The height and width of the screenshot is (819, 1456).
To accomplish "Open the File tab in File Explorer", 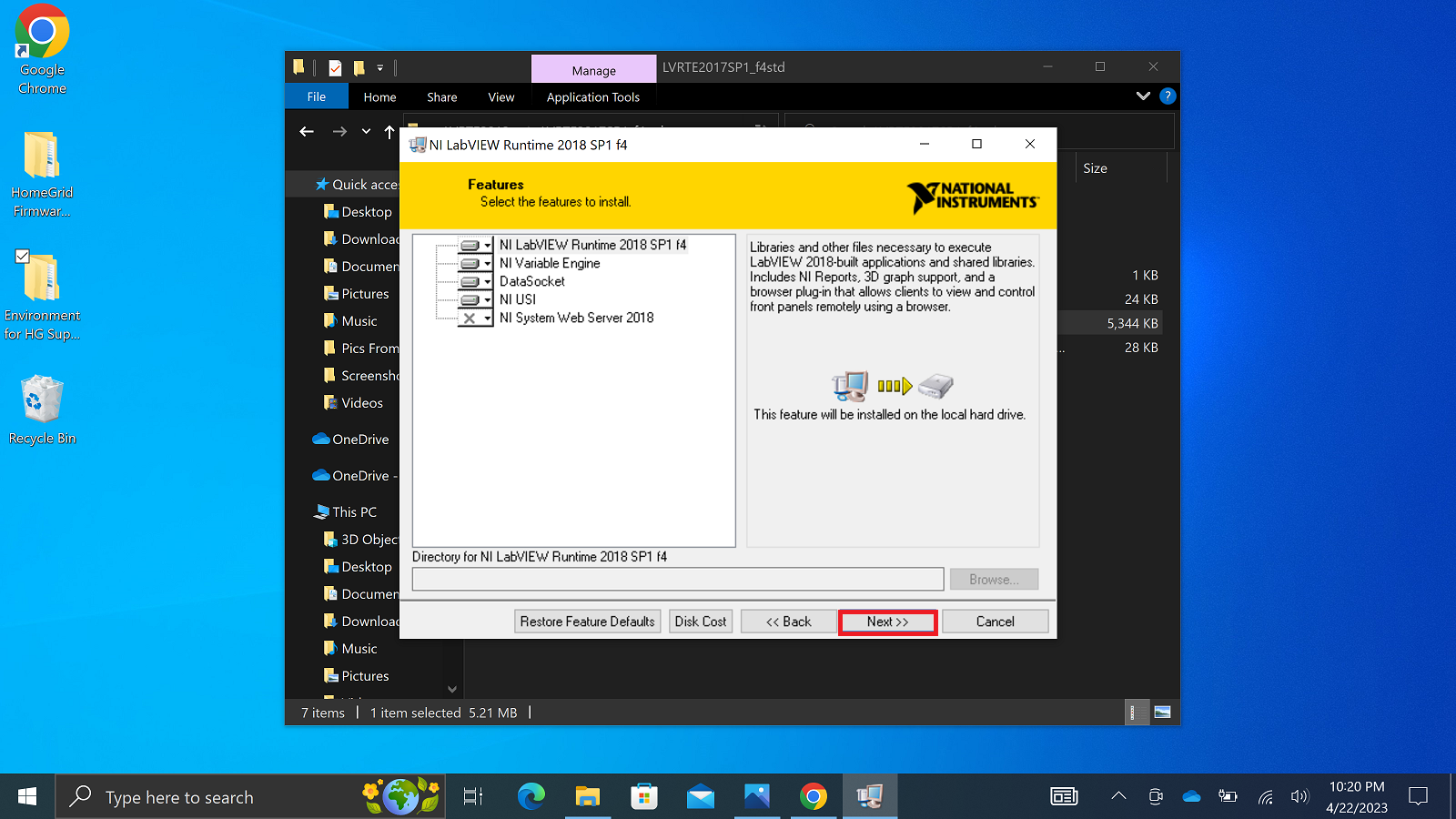I will (317, 96).
